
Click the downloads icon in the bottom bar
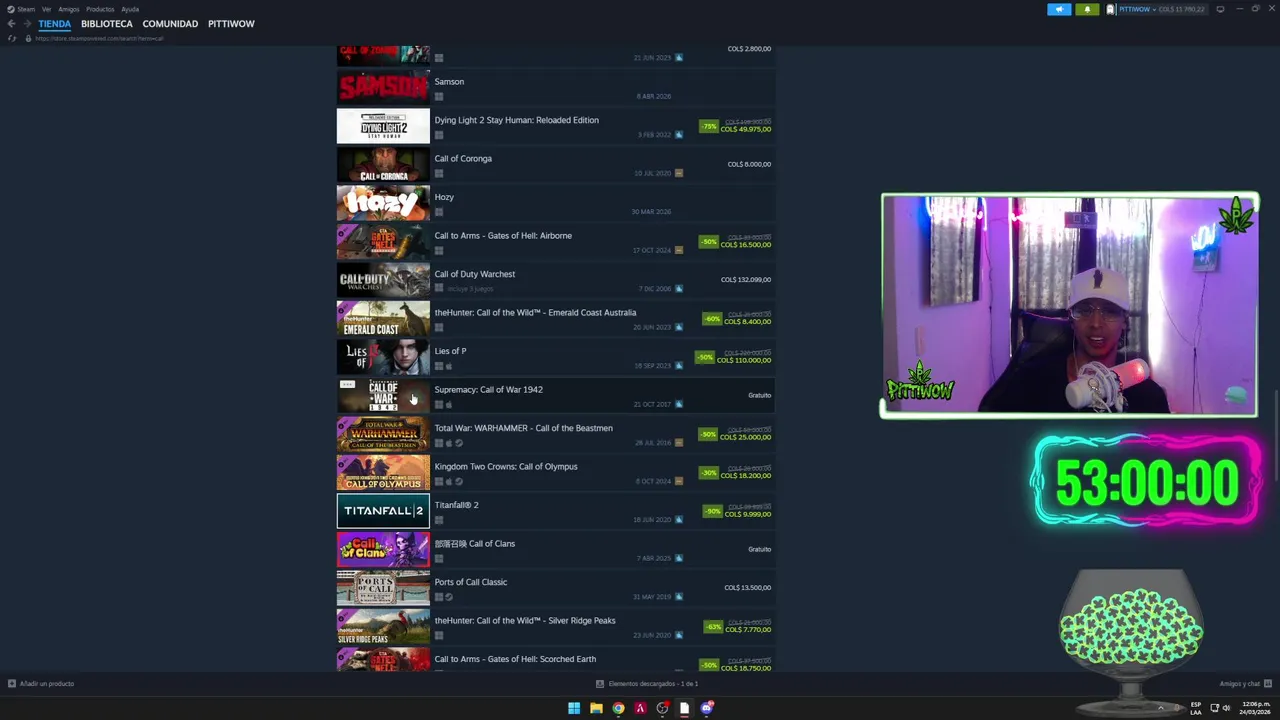pos(600,684)
